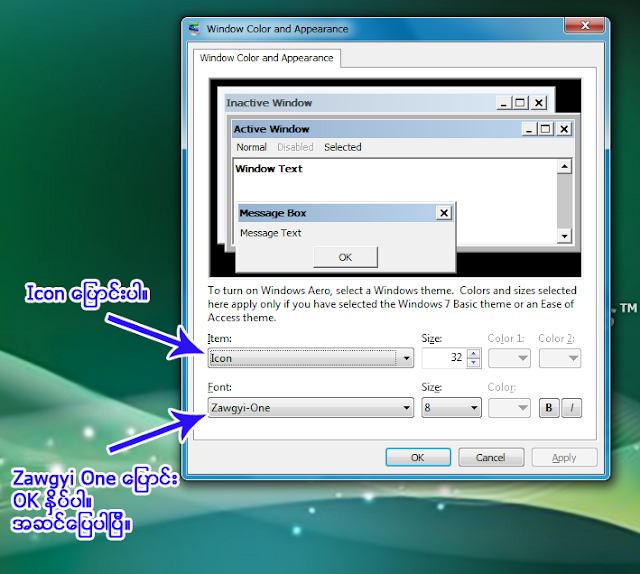Increase item size with up spinner arrow
The image size is (640, 574).
pyautogui.click(x=473, y=354)
